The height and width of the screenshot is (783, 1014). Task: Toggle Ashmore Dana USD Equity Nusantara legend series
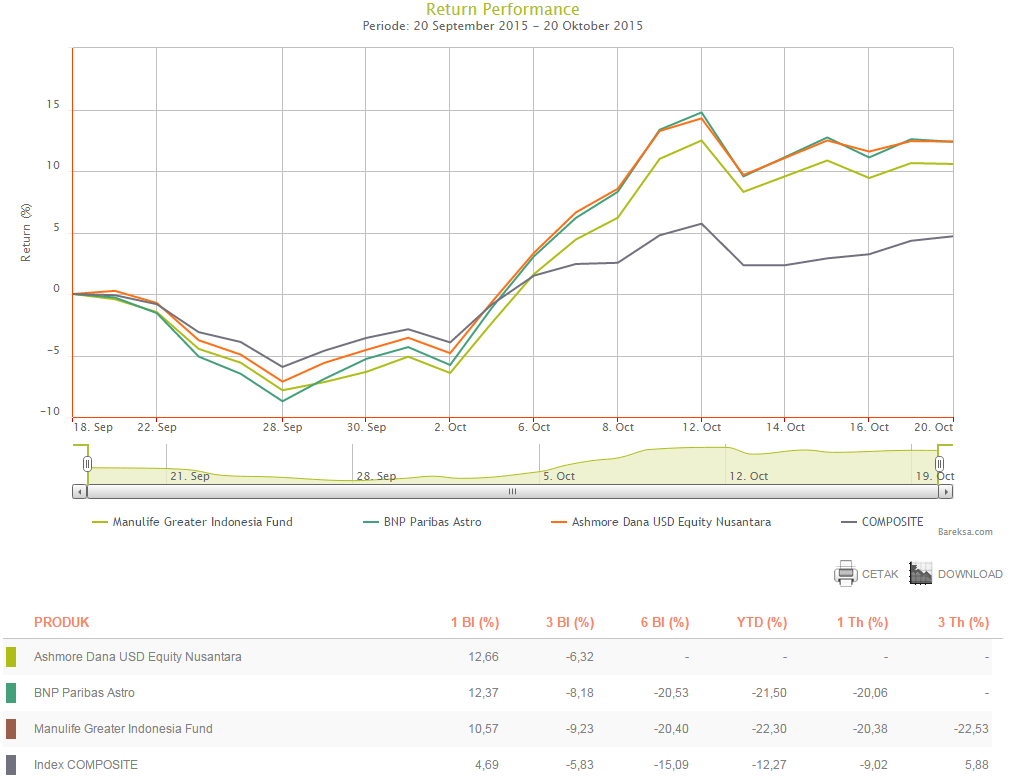[x=670, y=522]
